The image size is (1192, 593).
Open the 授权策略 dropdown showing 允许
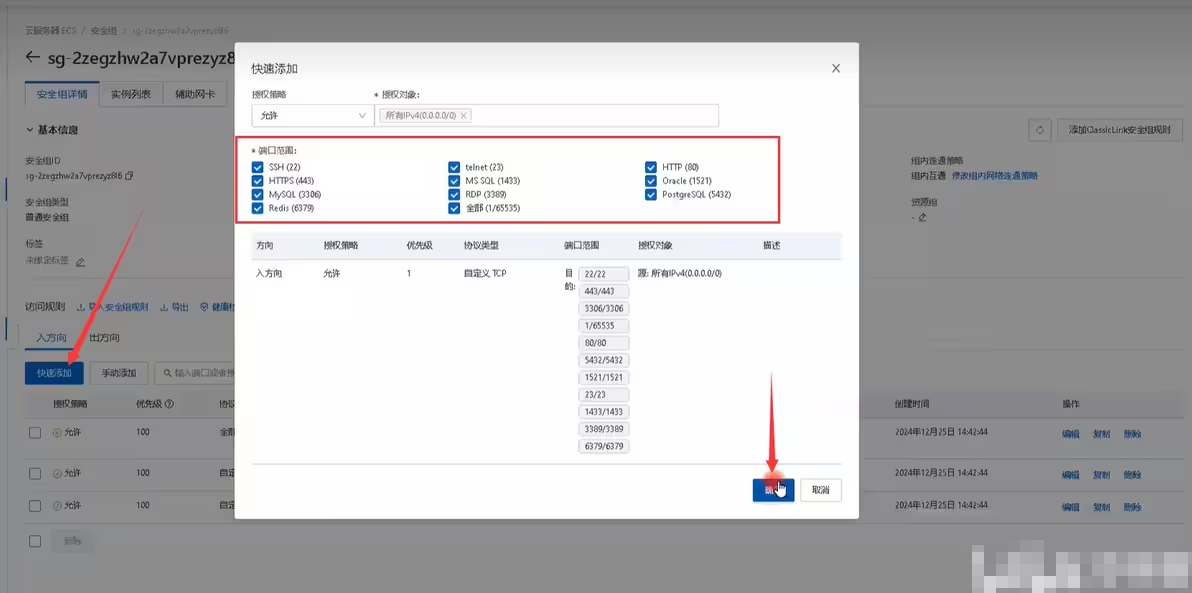click(x=312, y=116)
